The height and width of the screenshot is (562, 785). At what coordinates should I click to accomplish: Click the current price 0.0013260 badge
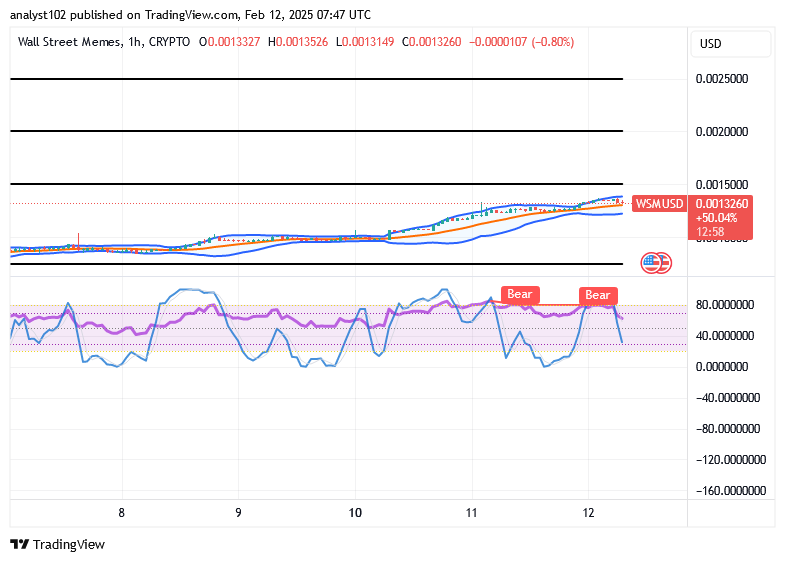pyautogui.click(x=721, y=204)
